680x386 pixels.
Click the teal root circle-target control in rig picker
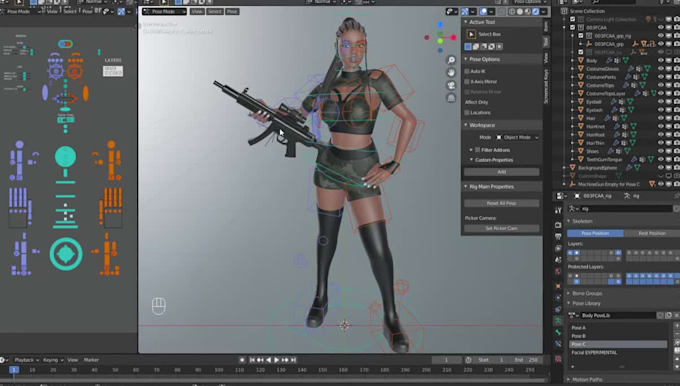pos(66,254)
